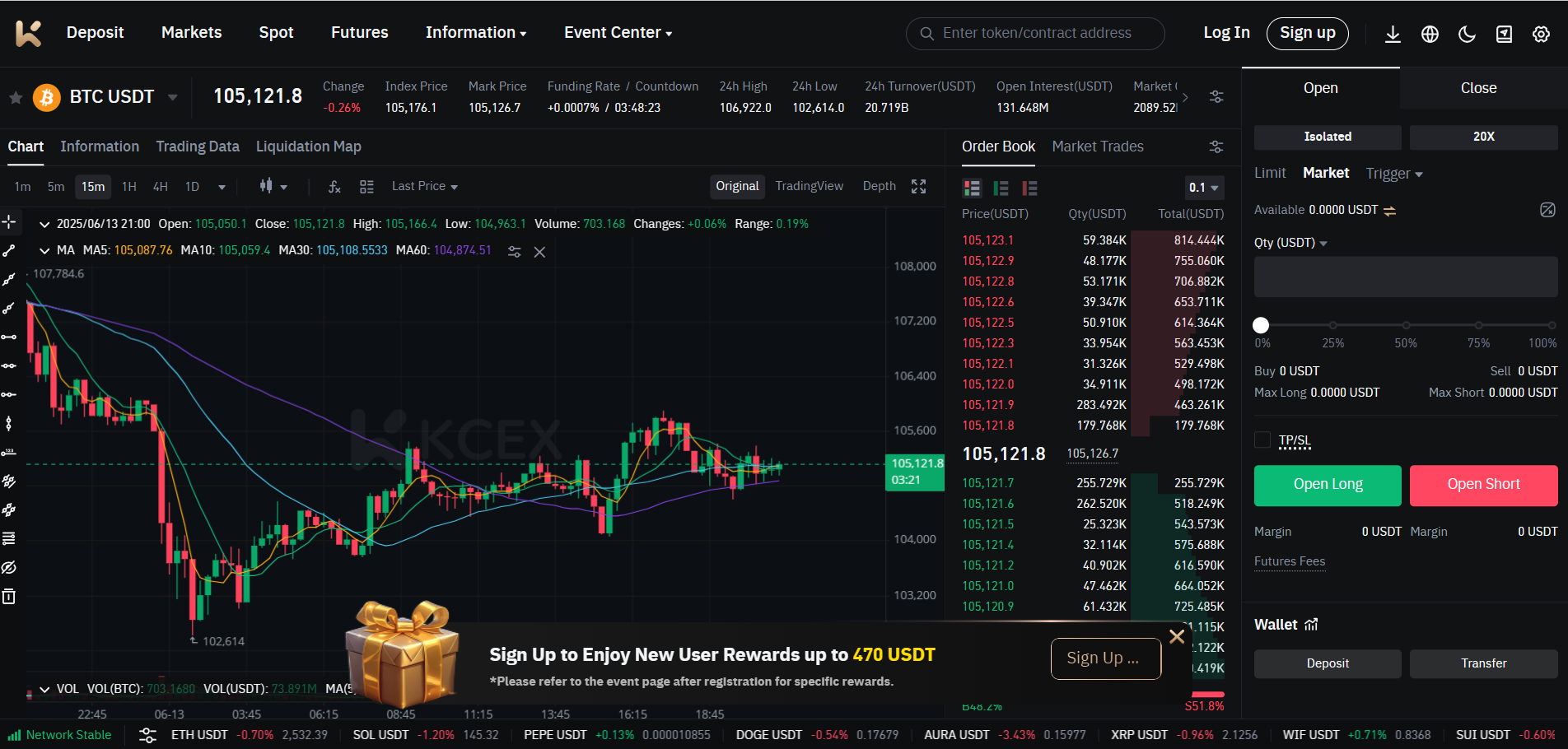
Task: Click the 20X leverage button
Action: [x=1484, y=137]
